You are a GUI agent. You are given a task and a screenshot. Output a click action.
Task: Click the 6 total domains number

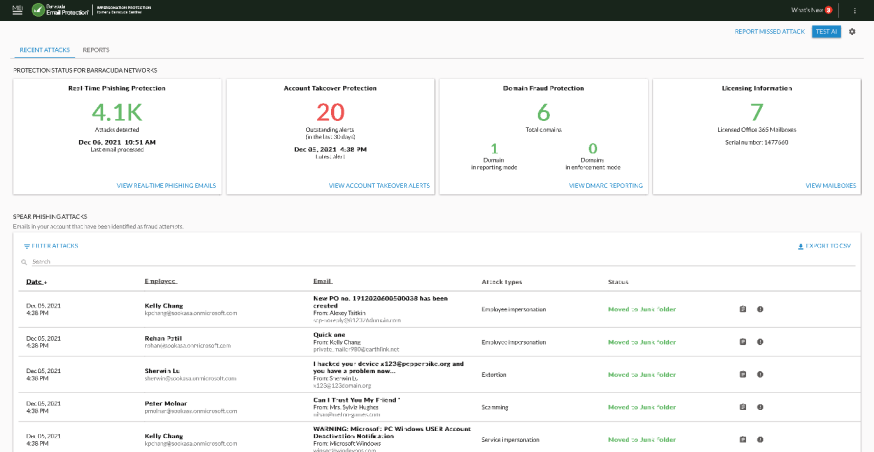543,113
